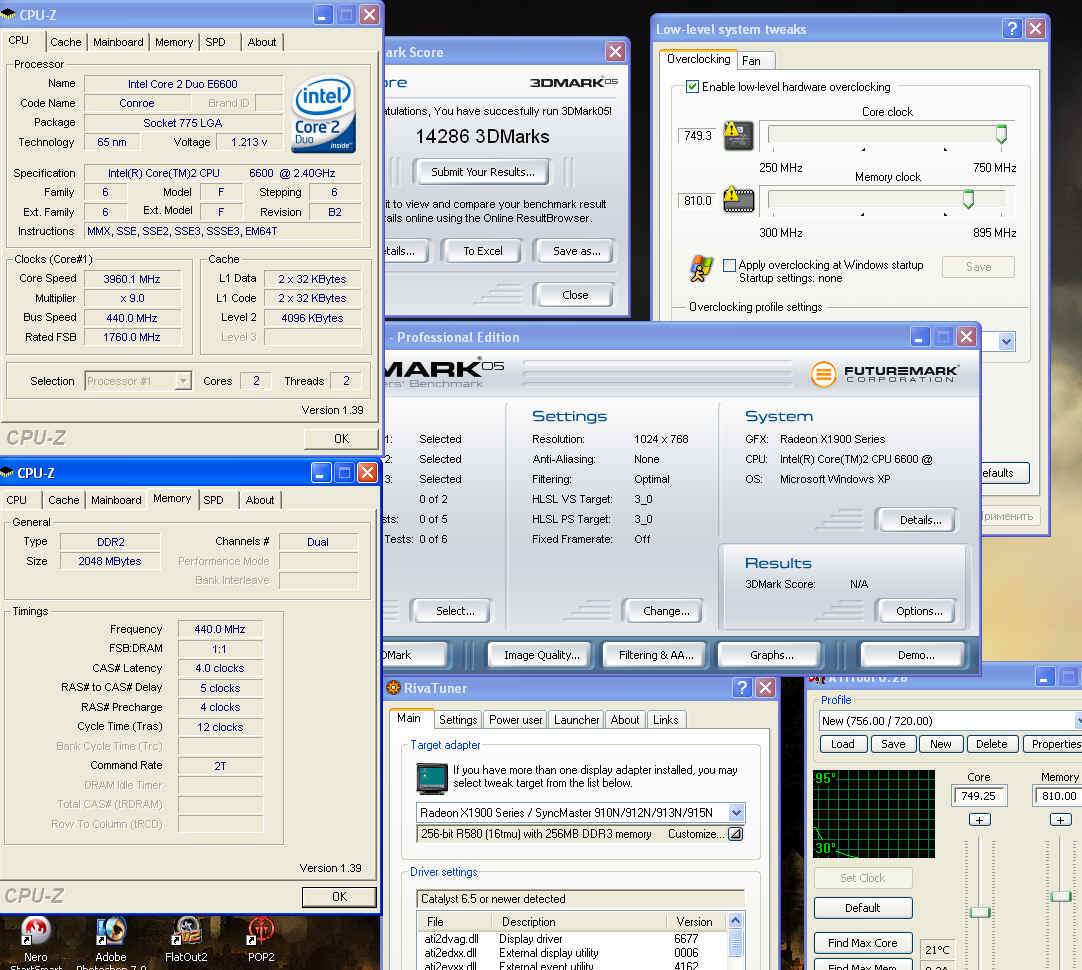Click Select button in 3DMark tests

453,611
